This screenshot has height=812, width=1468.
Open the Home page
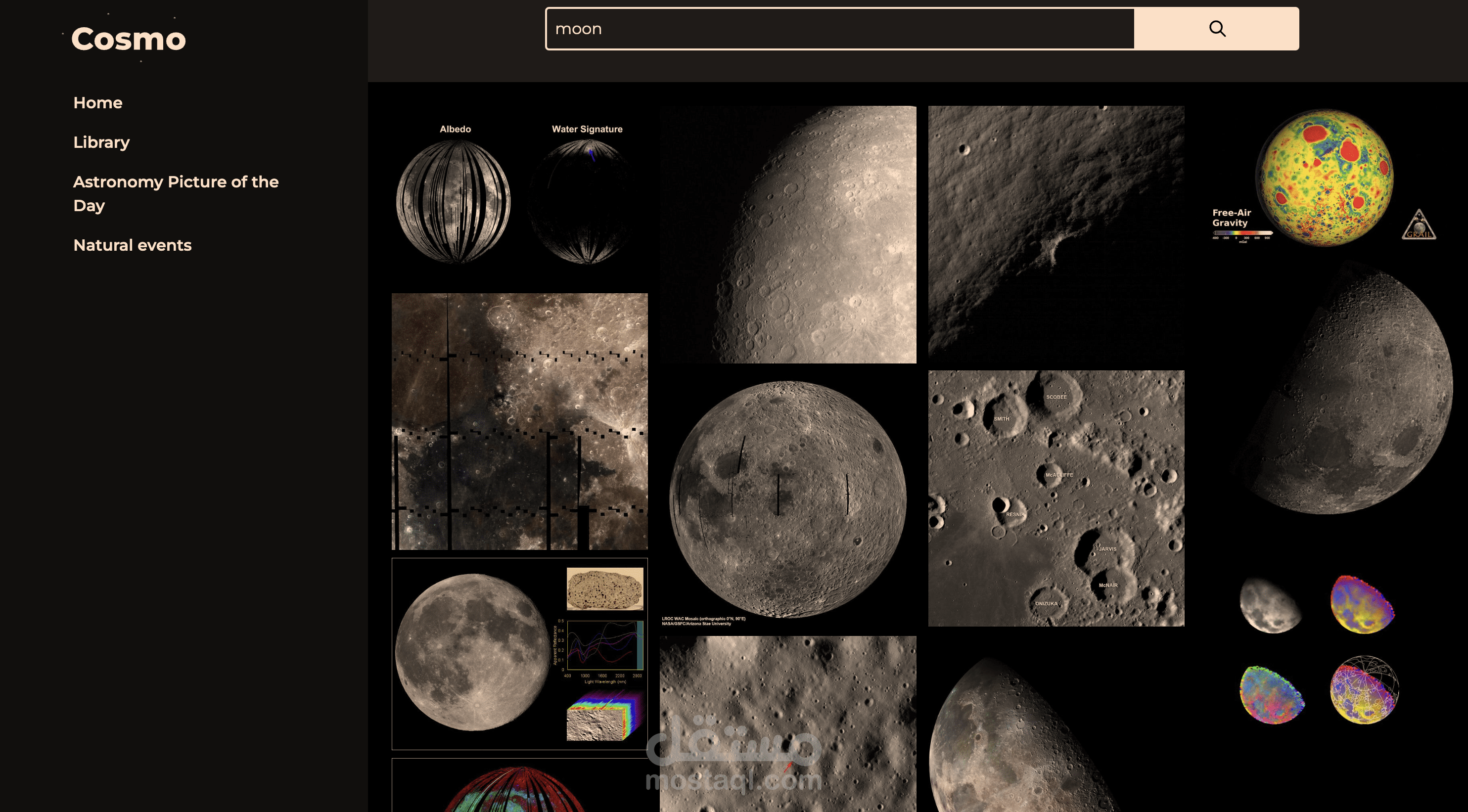coord(97,102)
